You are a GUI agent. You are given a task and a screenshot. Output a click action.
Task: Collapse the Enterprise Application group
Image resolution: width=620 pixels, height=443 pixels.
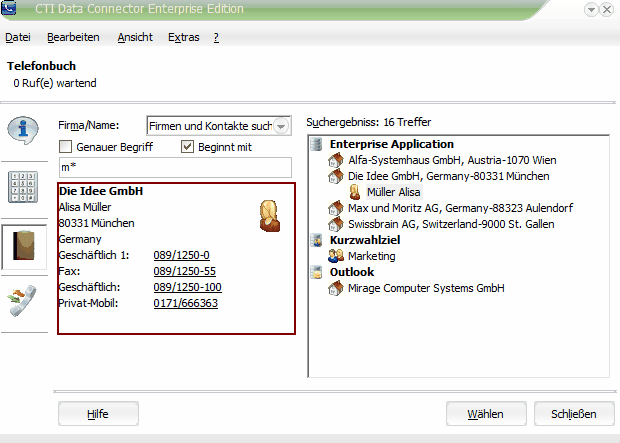pyautogui.click(x=316, y=144)
